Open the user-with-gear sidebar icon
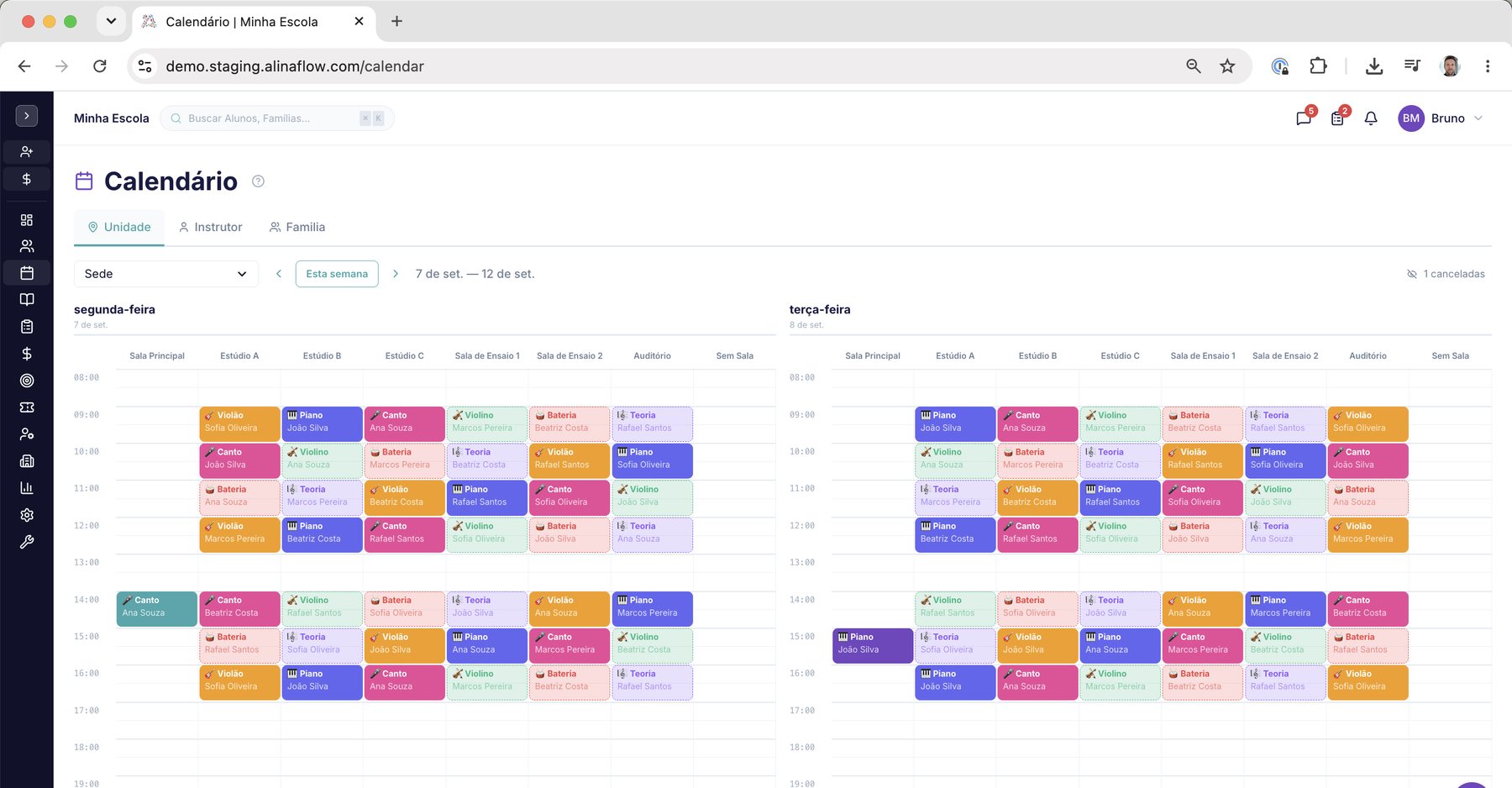Viewport: 1512px width, 788px height. click(x=27, y=434)
